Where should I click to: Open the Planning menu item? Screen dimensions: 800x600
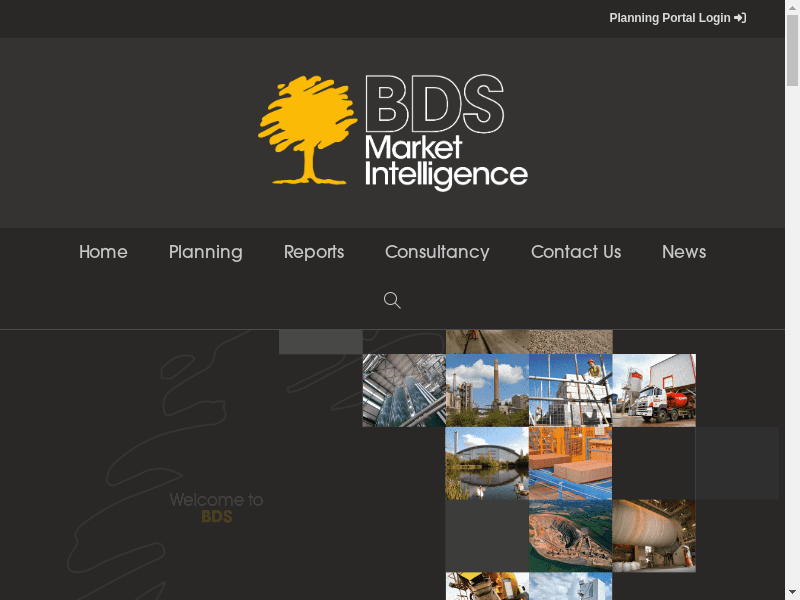click(x=205, y=252)
